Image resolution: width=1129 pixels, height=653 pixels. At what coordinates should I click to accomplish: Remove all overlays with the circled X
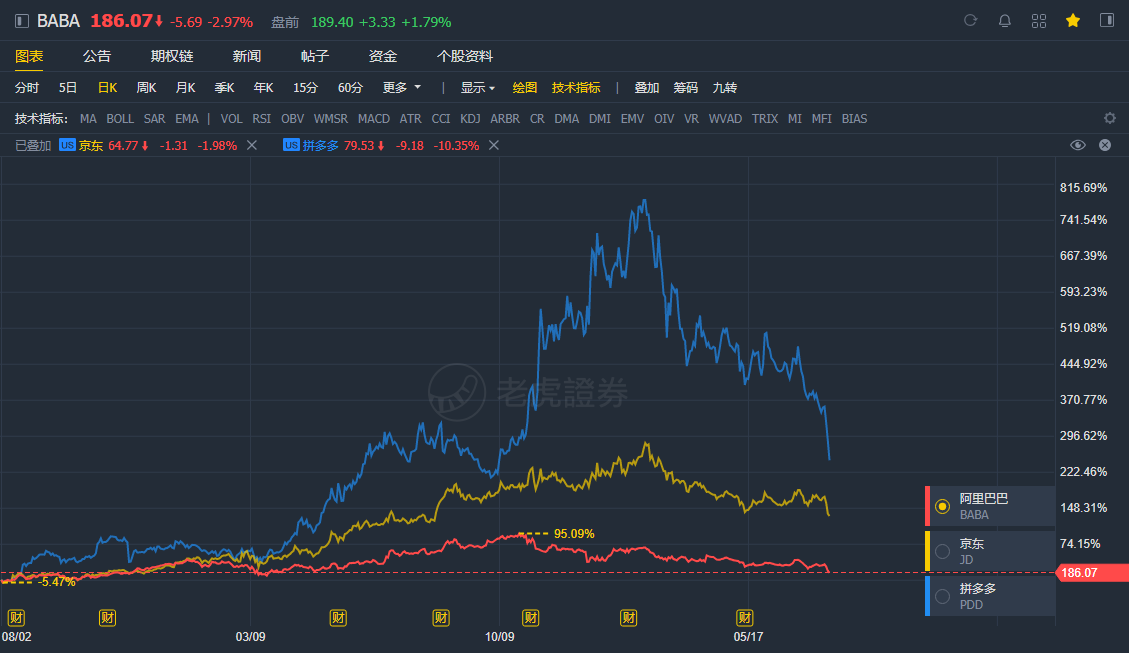pos(1105,145)
